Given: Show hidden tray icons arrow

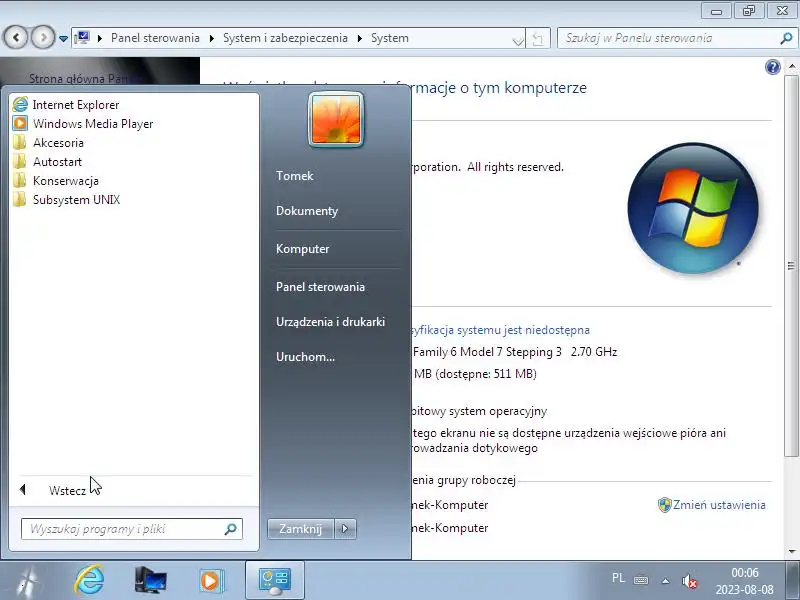Looking at the screenshot, I should pyautogui.click(x=665, y=581).
